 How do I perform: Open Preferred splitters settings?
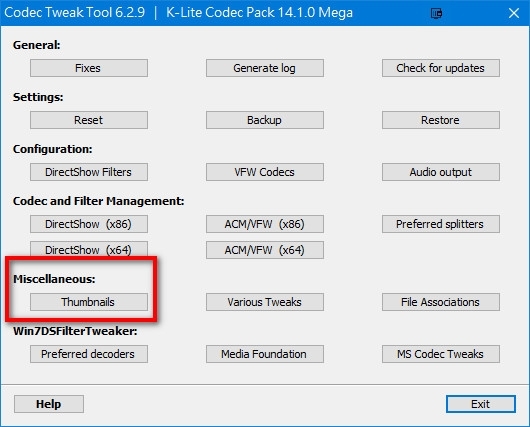pyautogui.click(x=441, y=224)
